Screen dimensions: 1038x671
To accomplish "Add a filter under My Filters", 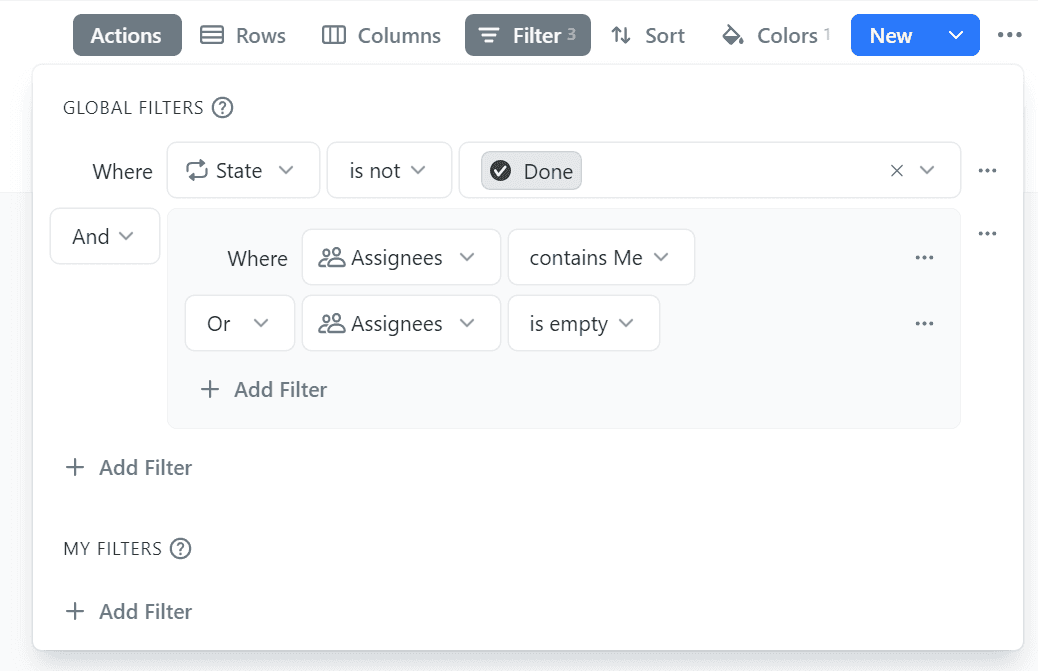I will [128, 611].
